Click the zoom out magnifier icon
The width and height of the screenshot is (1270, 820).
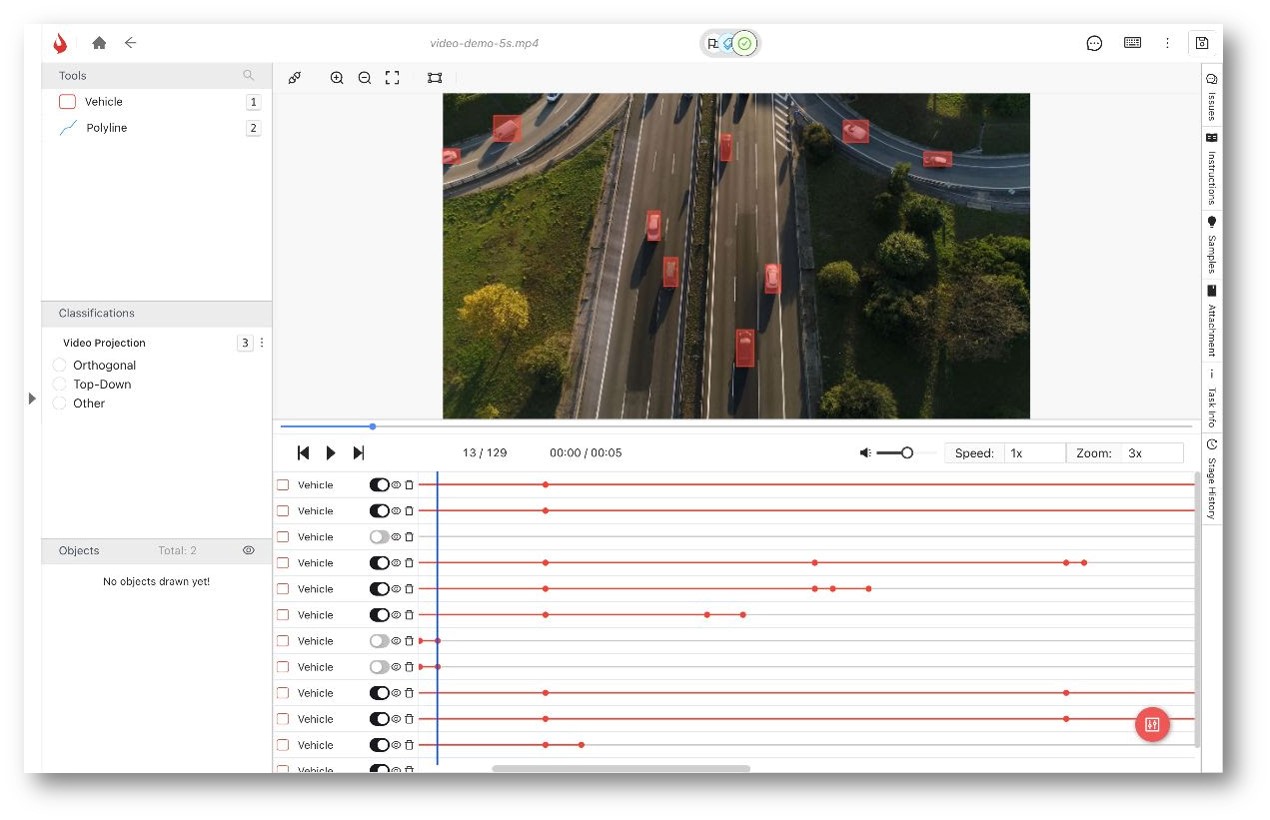pos(364,78)
